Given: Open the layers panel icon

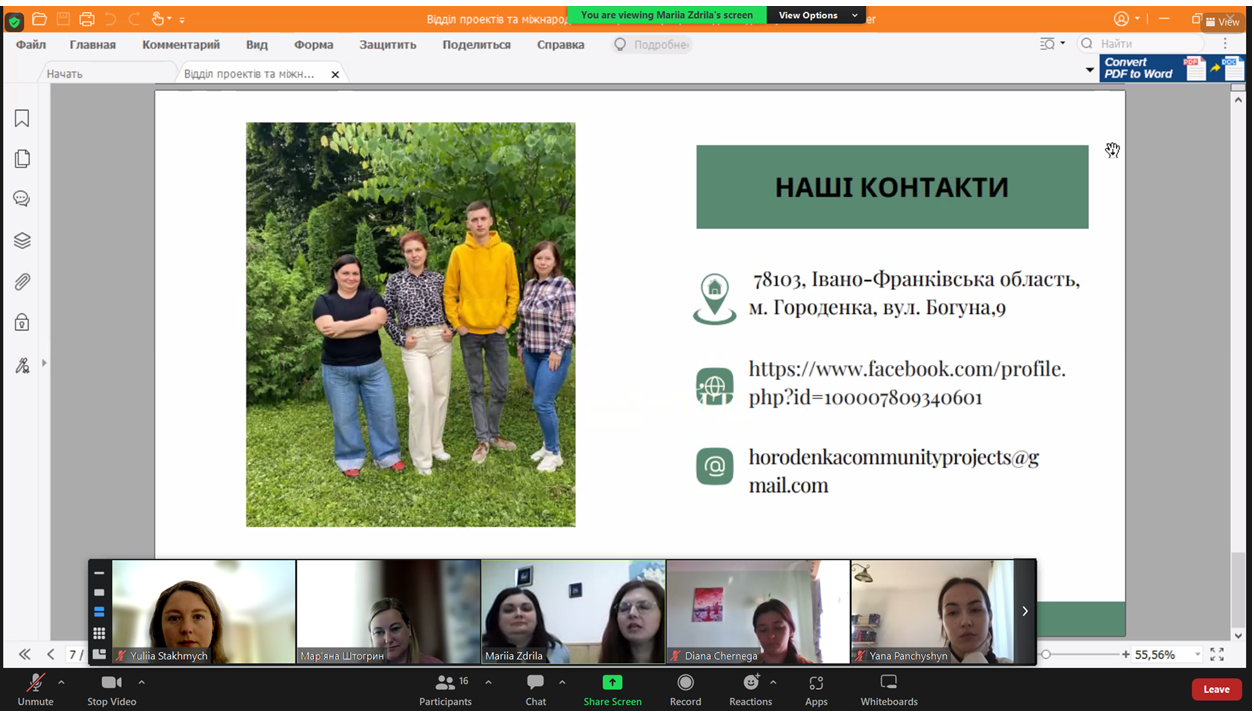Looking at the screenshot, I should (22, 241).
